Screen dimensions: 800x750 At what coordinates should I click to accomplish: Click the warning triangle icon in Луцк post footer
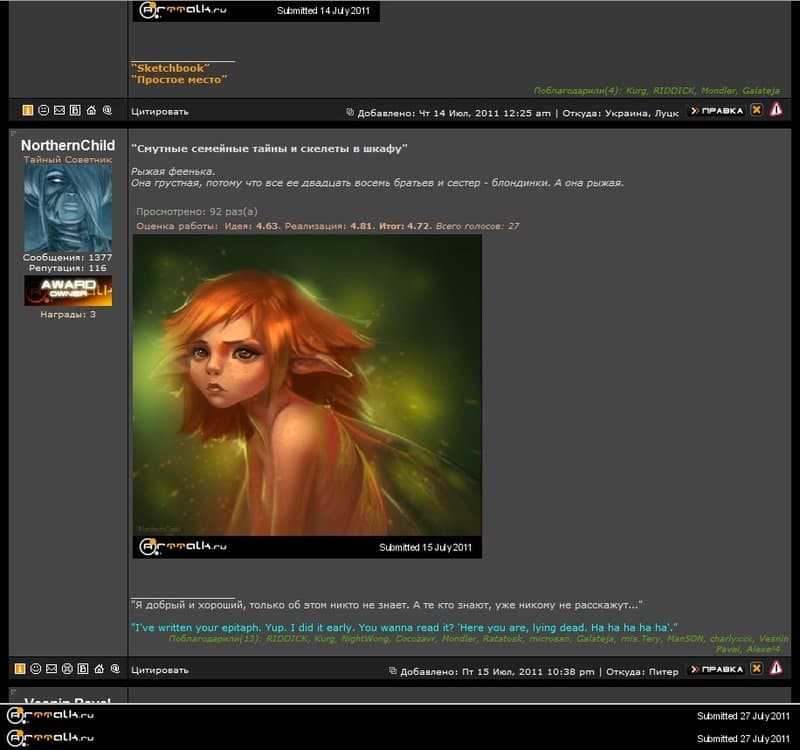point(776,110)
